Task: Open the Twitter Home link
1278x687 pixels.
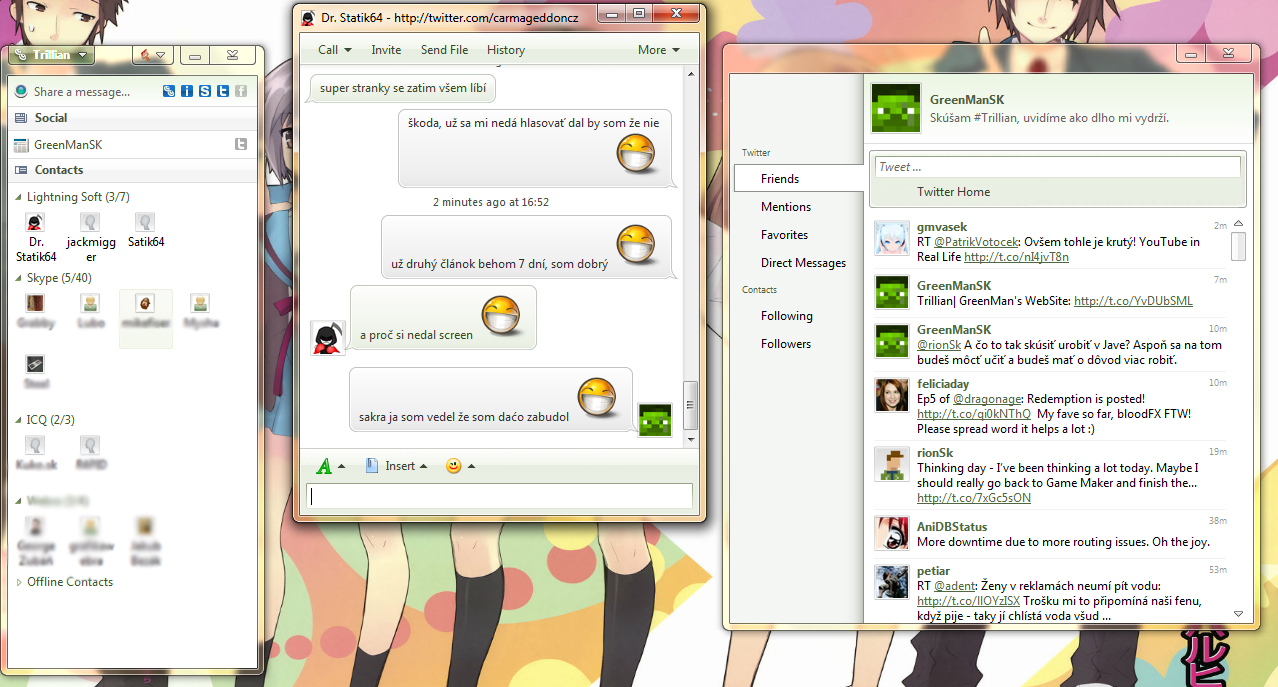Action: [x=954, y=192]
